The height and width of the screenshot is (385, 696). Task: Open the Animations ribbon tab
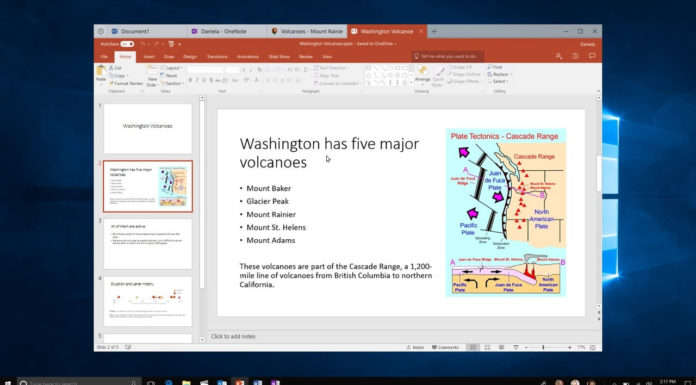tap(248, 57)
